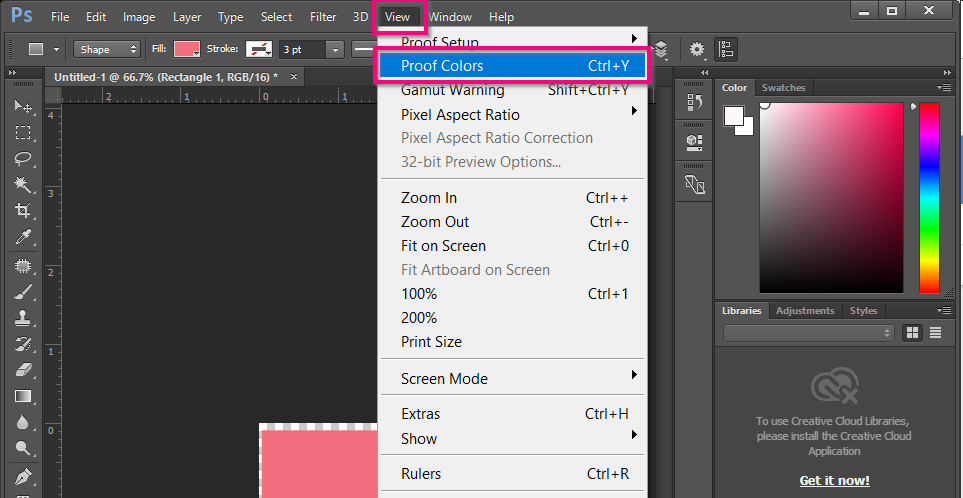963x498 pixels.
Task: Open the gear settings icon in options bar
Action: [696, 50]
